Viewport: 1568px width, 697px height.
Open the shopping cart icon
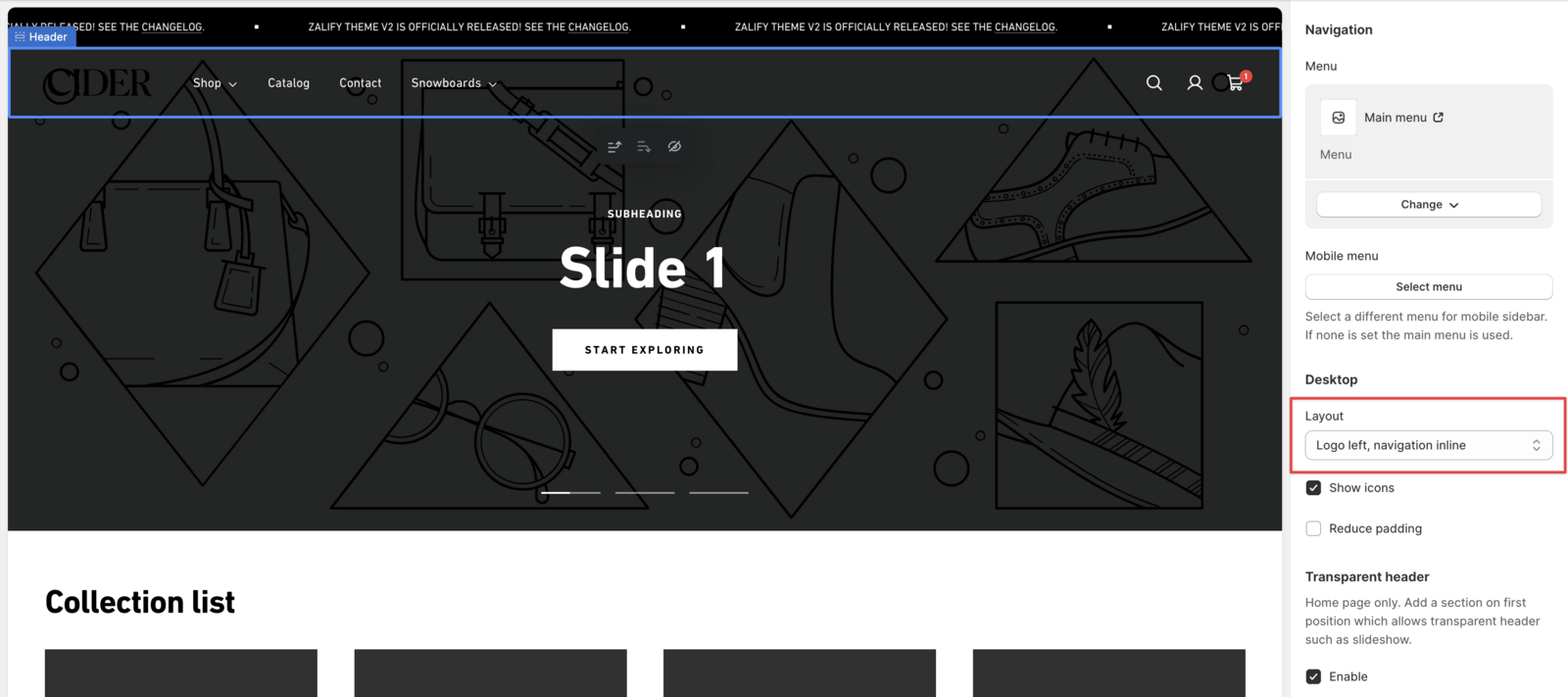click(1235, 83)
